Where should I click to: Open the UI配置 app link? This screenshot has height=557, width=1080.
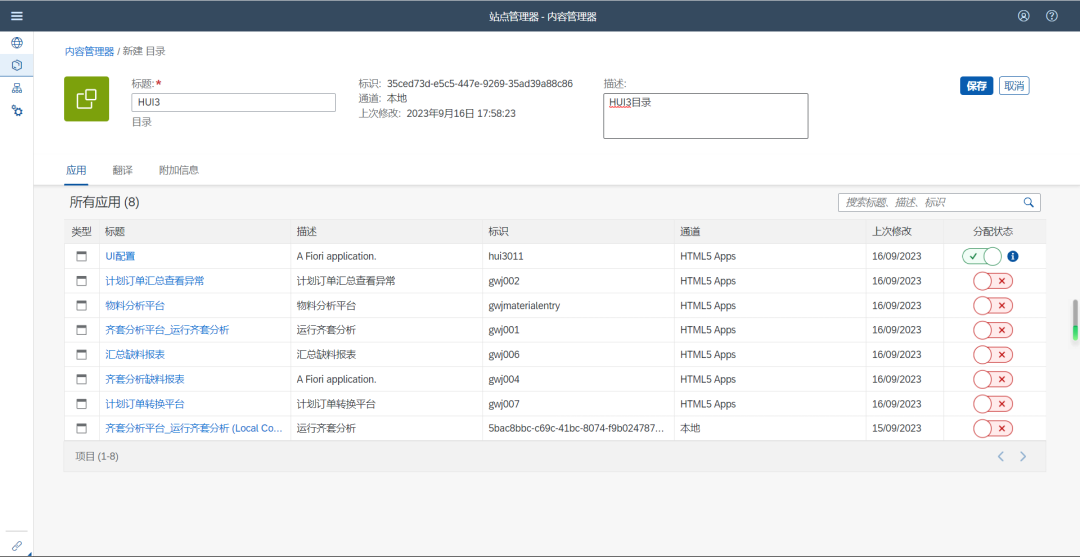tap(121, 256)
